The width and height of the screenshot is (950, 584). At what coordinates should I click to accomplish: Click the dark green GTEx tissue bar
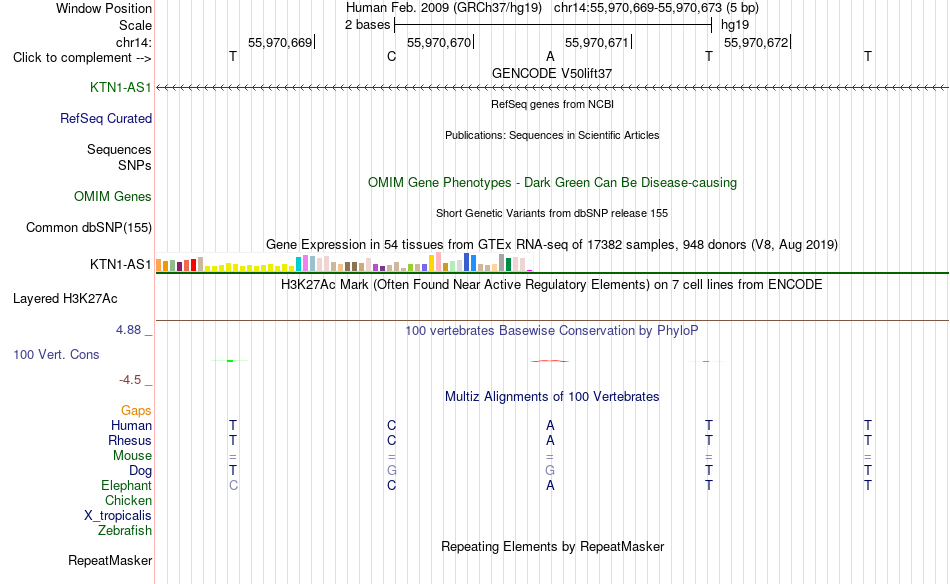point(508,264)
